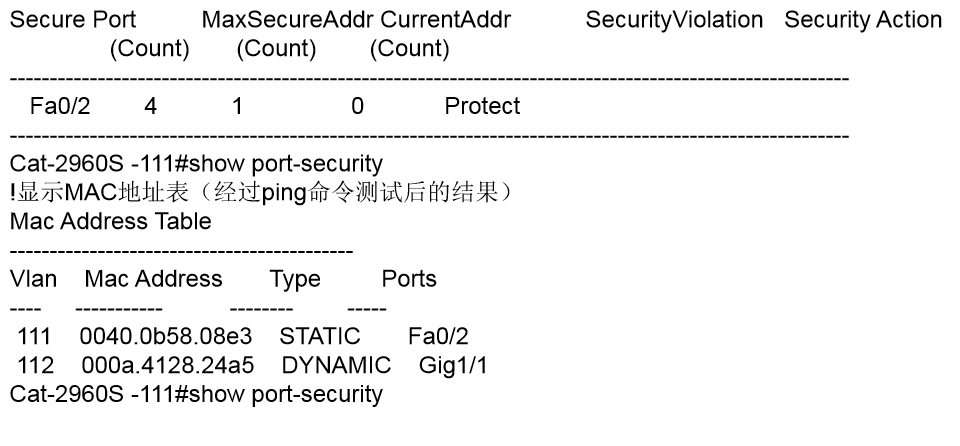Image resolution: width=960 pixels, height=446 pixels.
Task: Click the "SecurityViolation" column header
Action: [674, 20]
